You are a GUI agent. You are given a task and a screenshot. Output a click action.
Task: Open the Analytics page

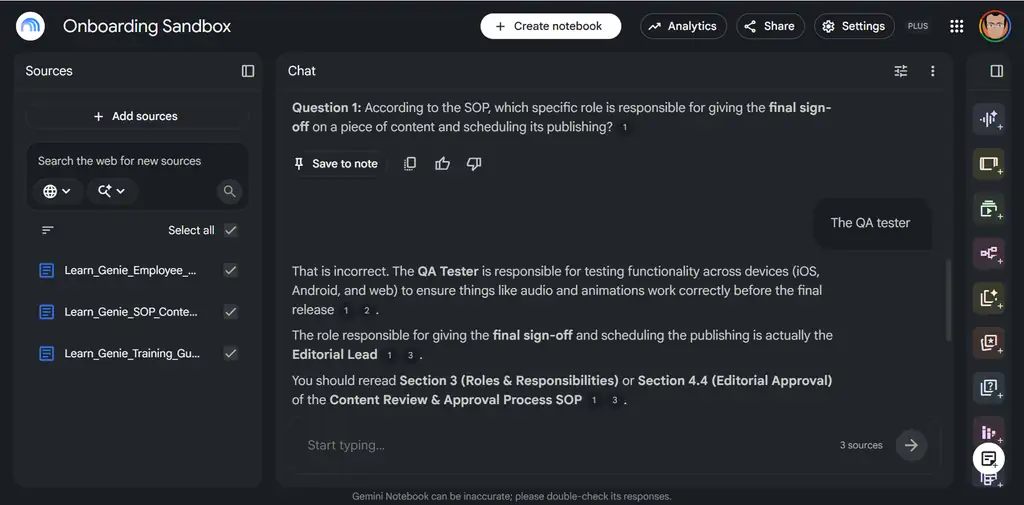pos(683,26)
